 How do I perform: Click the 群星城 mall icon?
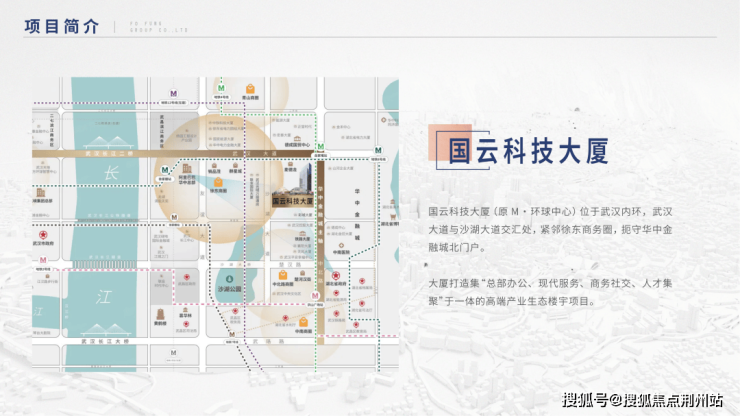(235, 166)
